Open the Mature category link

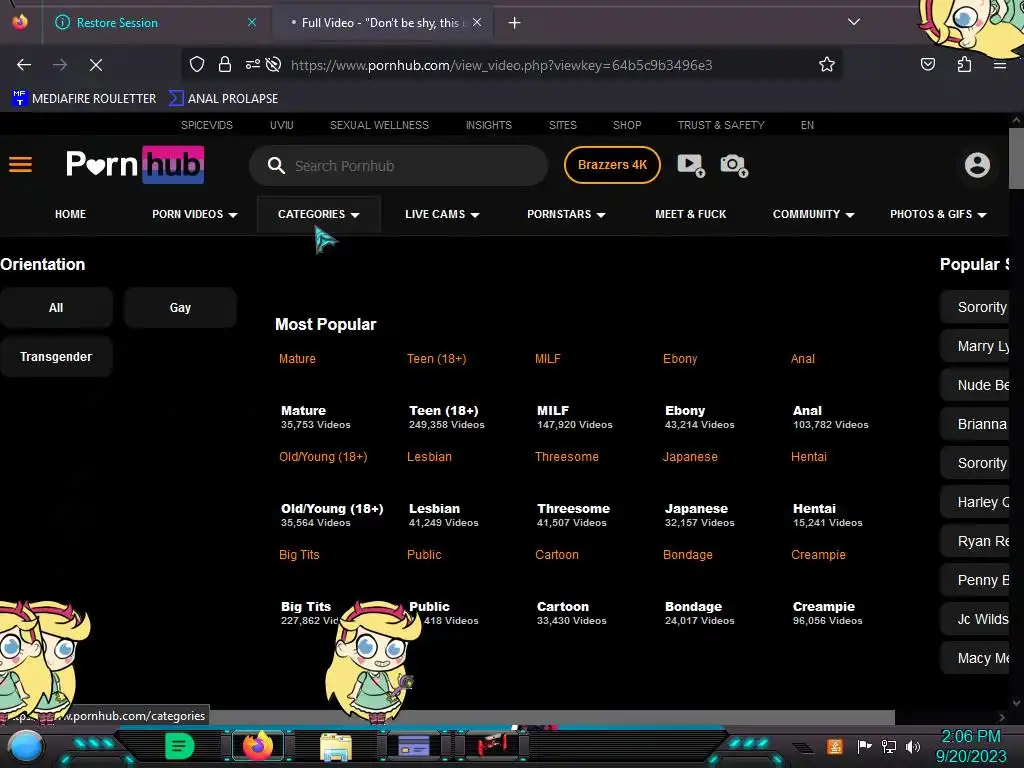[x=297, y=359]
